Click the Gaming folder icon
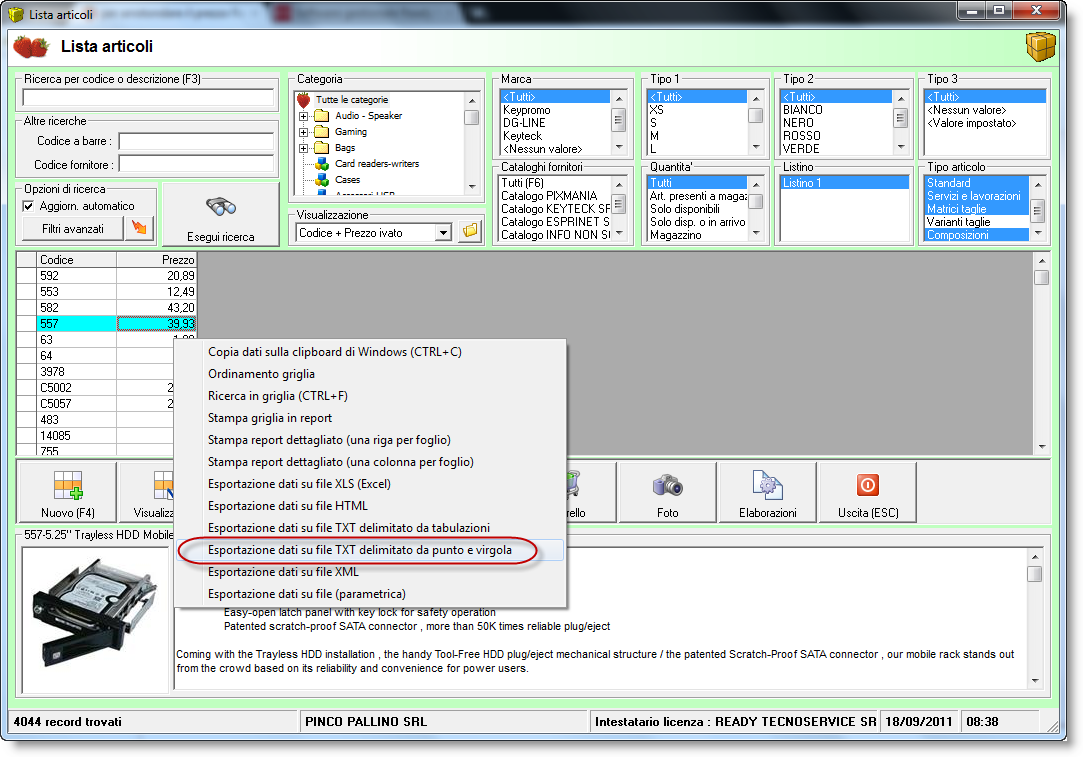The image size is (1083, 757). point(322,131)
